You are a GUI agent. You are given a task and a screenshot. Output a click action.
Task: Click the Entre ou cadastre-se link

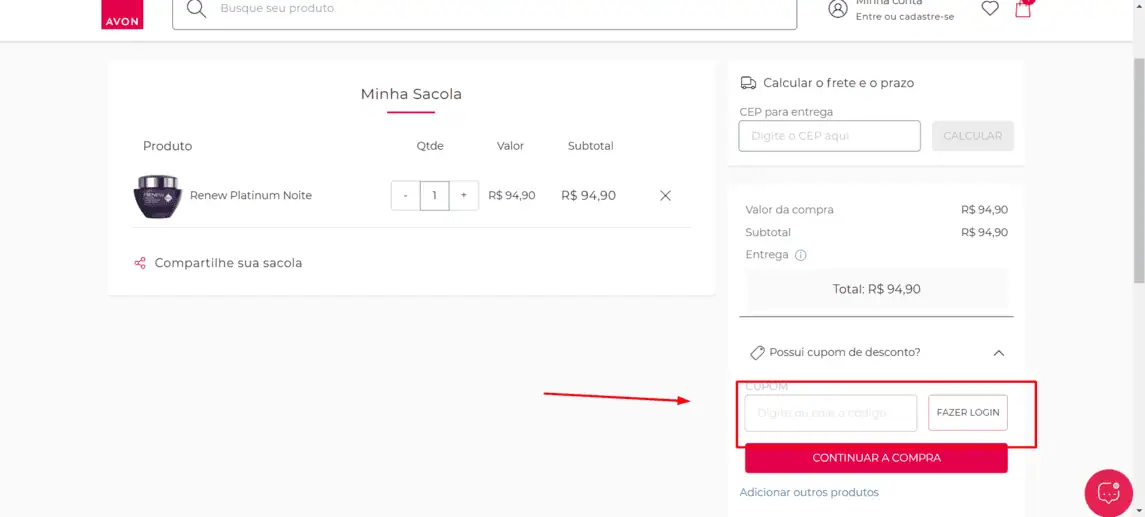tap(905, 17)
